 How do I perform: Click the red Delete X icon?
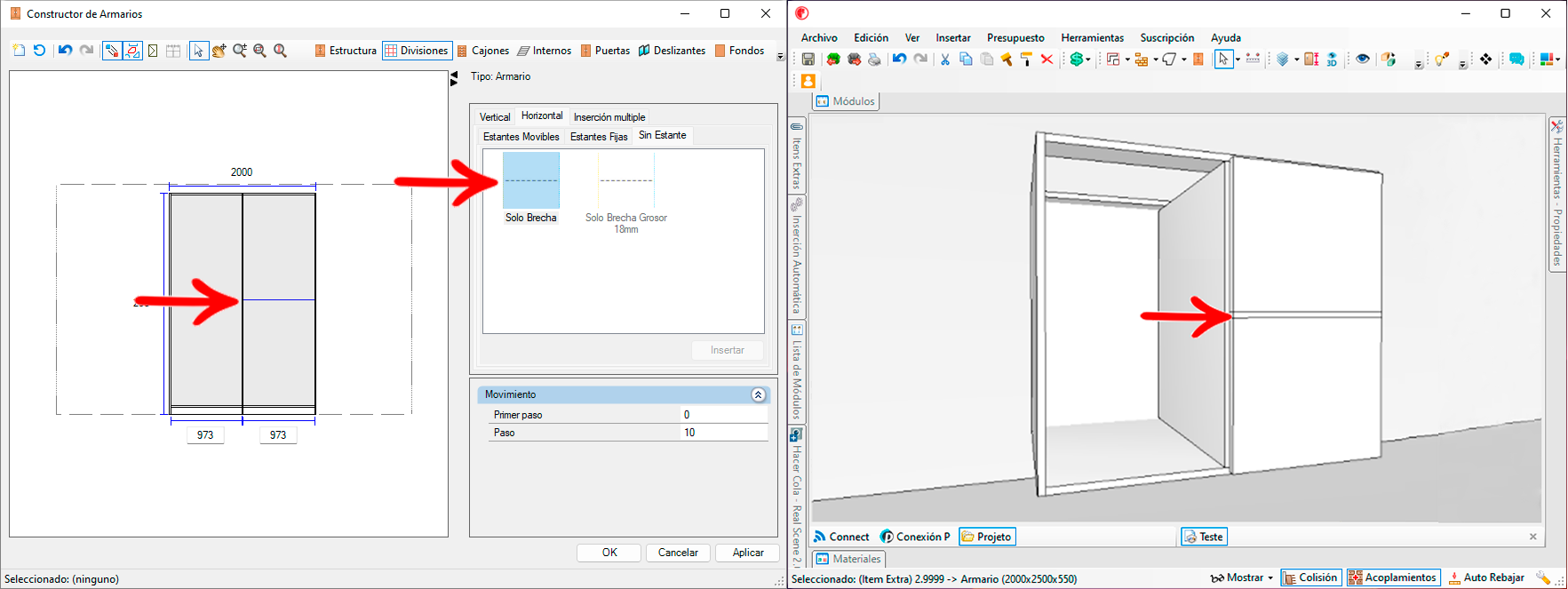1047,60
